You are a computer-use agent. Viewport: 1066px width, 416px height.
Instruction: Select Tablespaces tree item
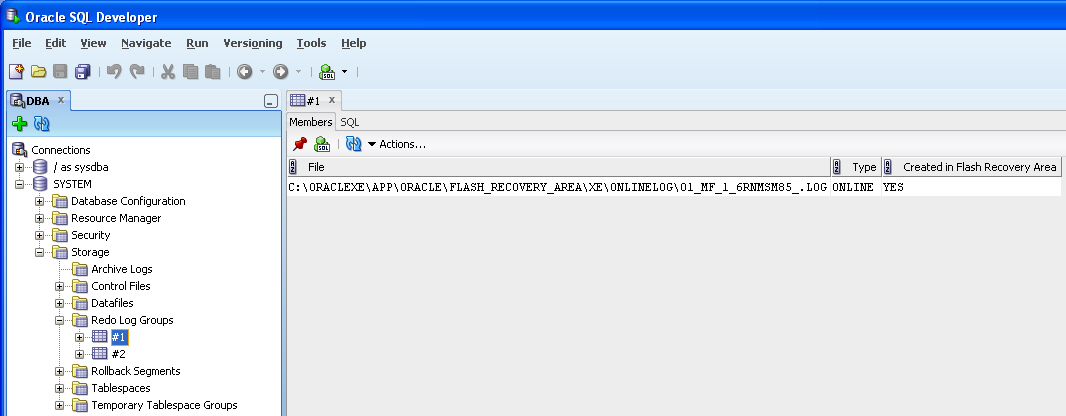point(121,388)
